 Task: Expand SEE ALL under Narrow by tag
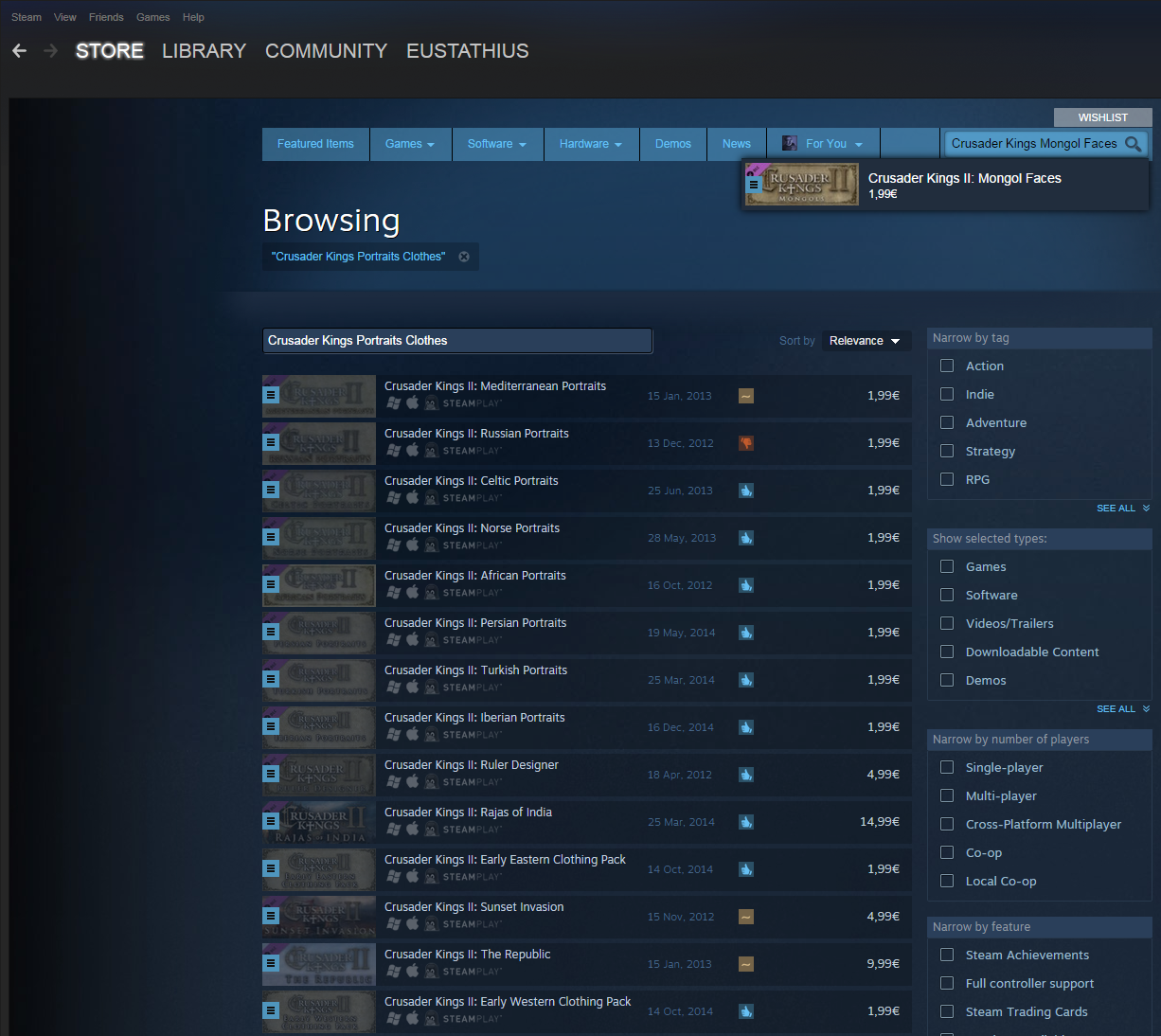coord(1122,509)
